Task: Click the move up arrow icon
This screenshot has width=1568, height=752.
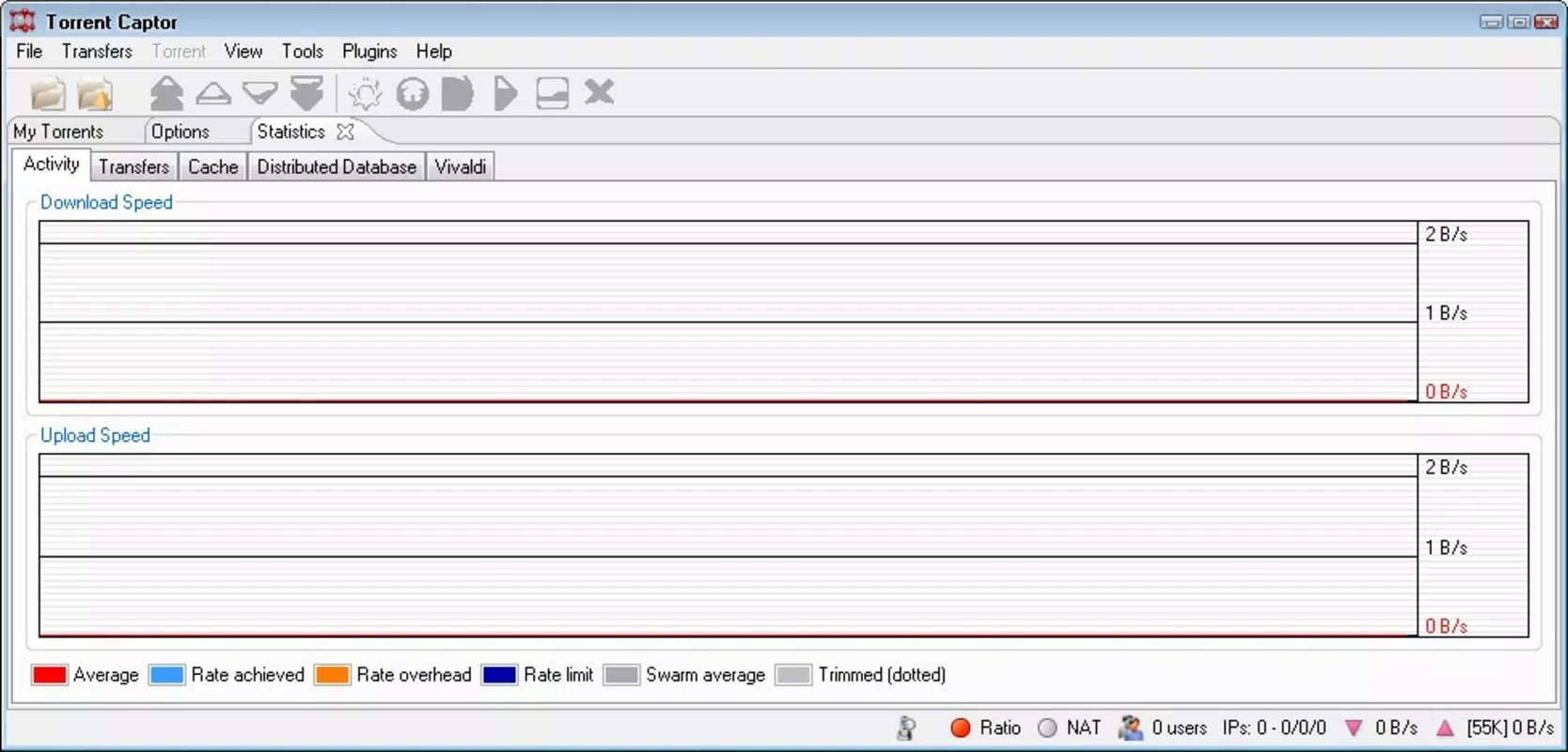Action: tap(213, 93)
